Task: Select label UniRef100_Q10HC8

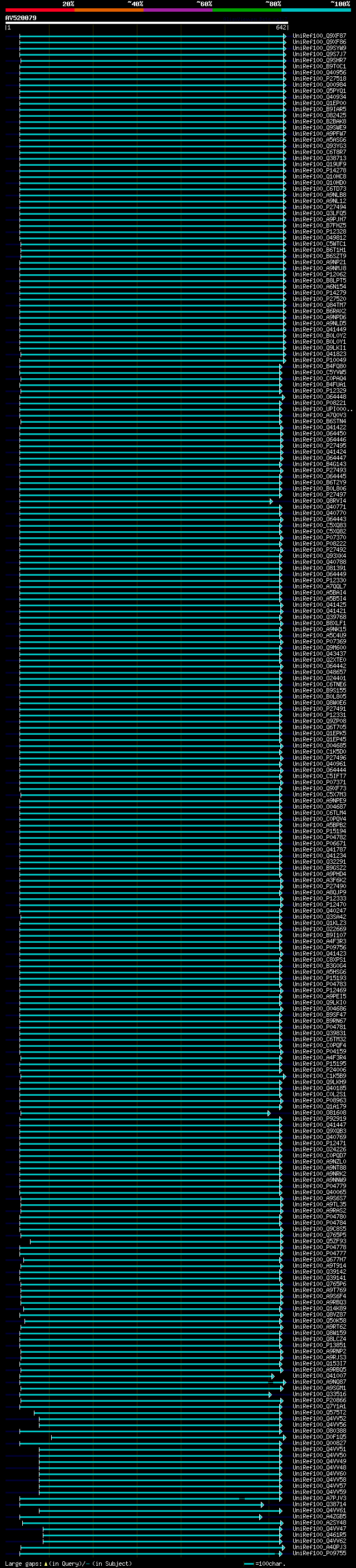Action: click(x=319, y=176)
